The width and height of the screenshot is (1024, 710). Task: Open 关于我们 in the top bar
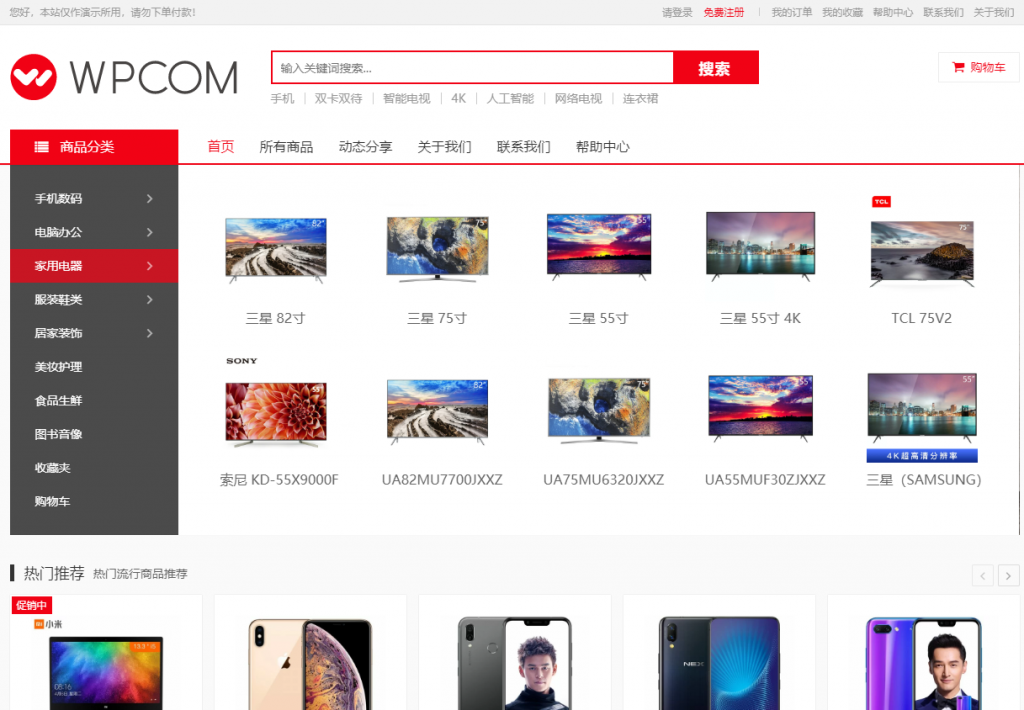pos(993,12)
